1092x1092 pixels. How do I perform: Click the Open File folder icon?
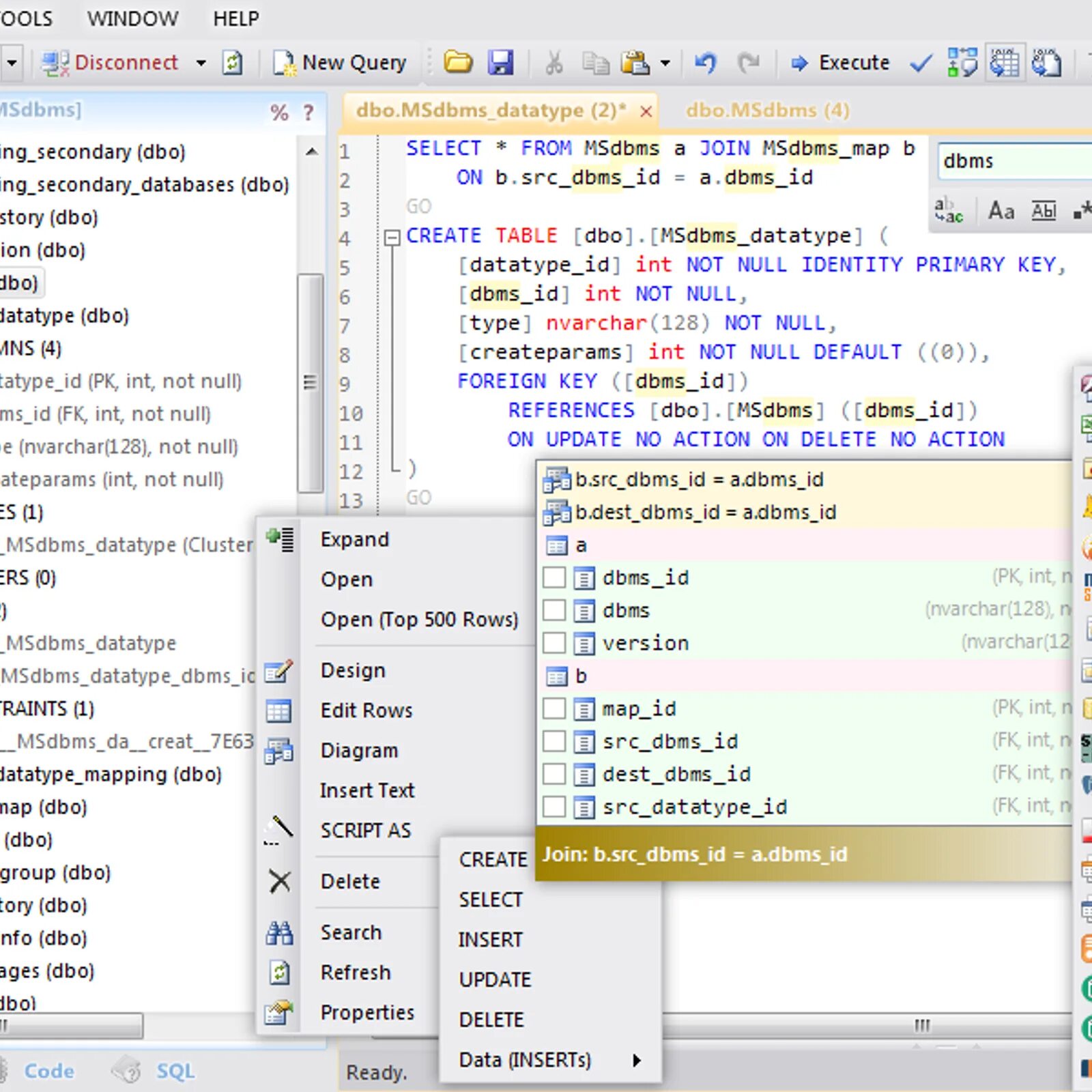pos(459,62)
